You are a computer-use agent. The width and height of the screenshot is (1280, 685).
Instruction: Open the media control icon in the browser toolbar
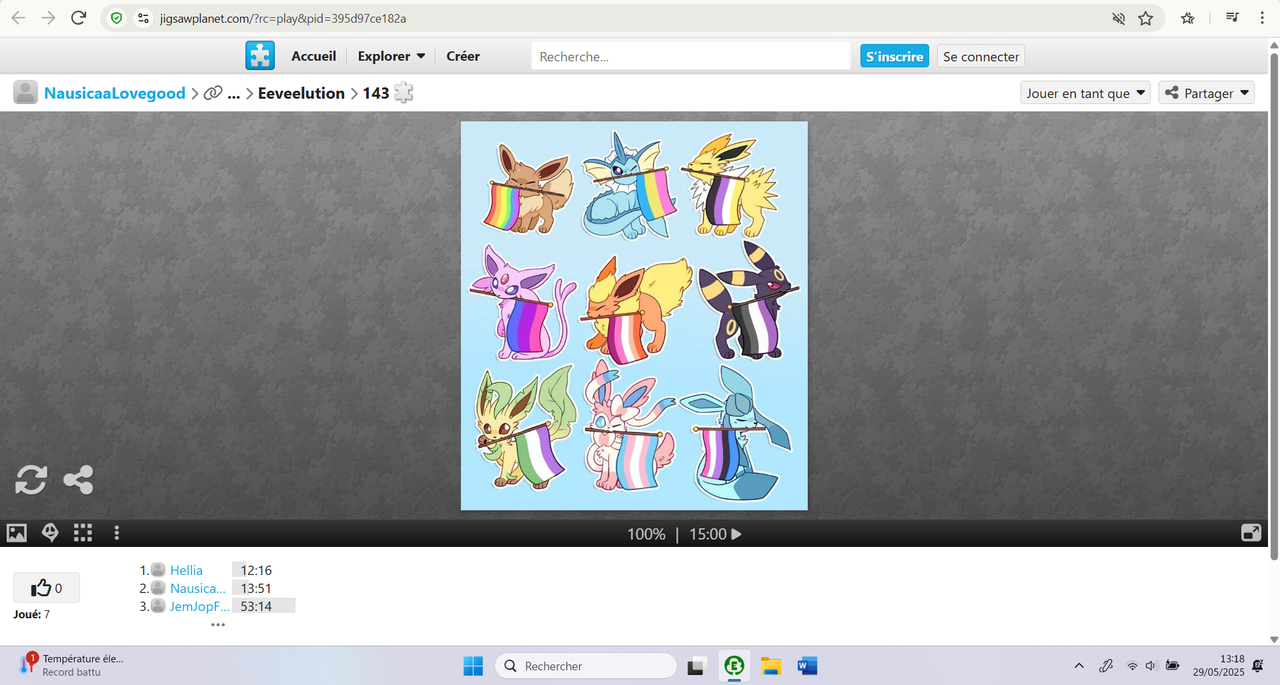tap(1232, 18)
